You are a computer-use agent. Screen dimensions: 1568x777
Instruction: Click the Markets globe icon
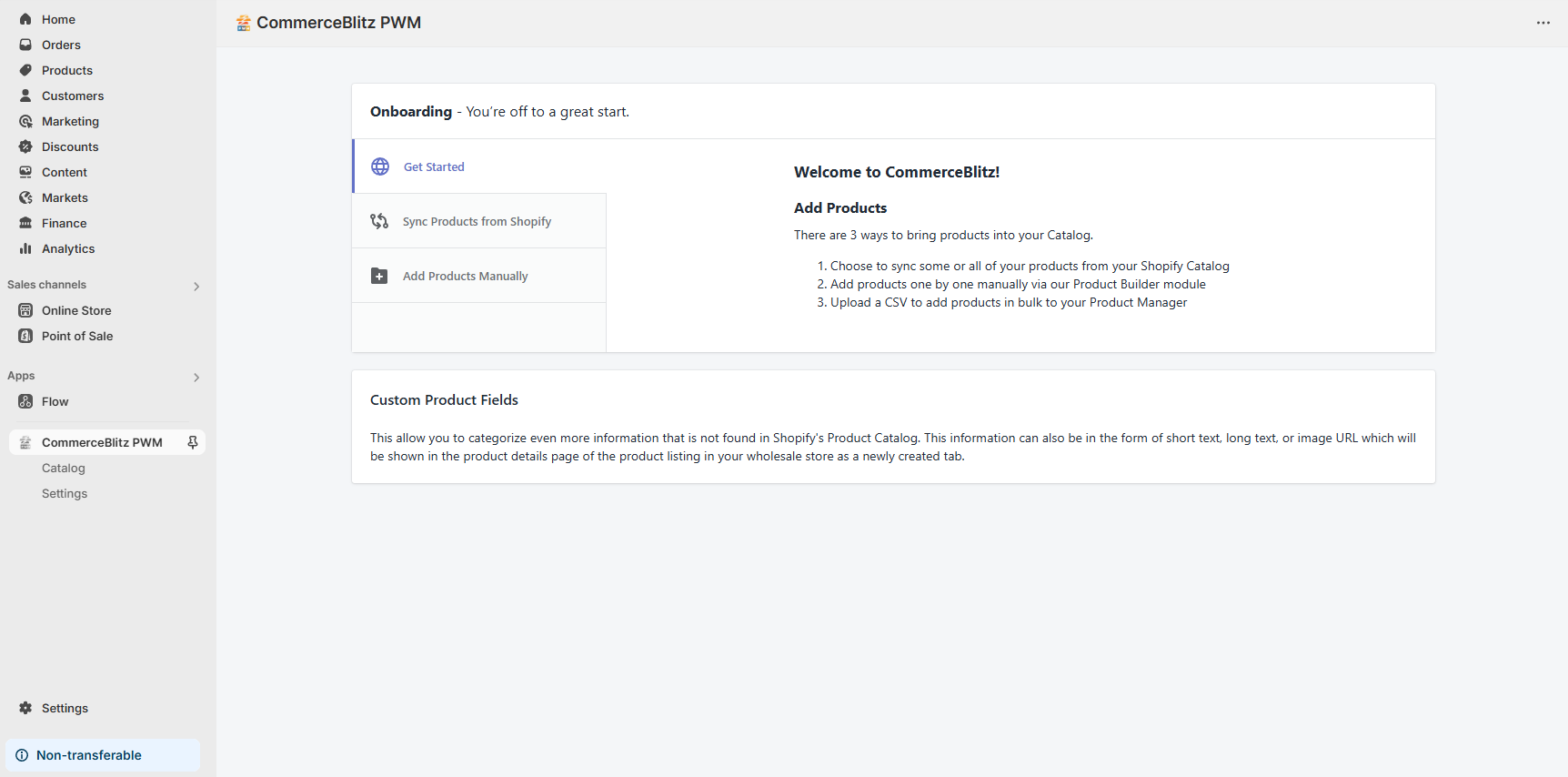click(25, 197)
